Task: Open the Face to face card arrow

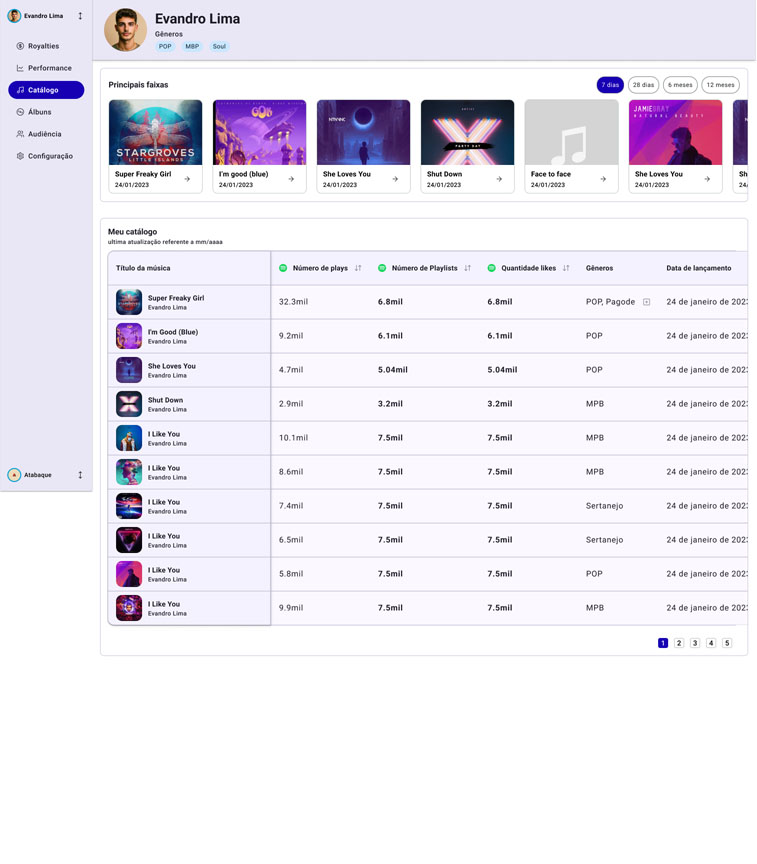Action: [x=603, y=179]
